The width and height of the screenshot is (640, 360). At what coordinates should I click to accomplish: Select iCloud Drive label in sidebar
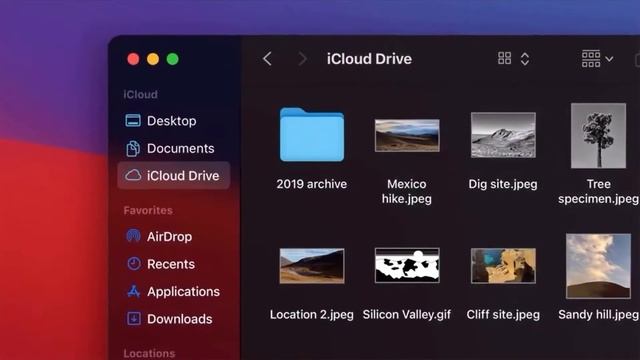pos(183,176)
